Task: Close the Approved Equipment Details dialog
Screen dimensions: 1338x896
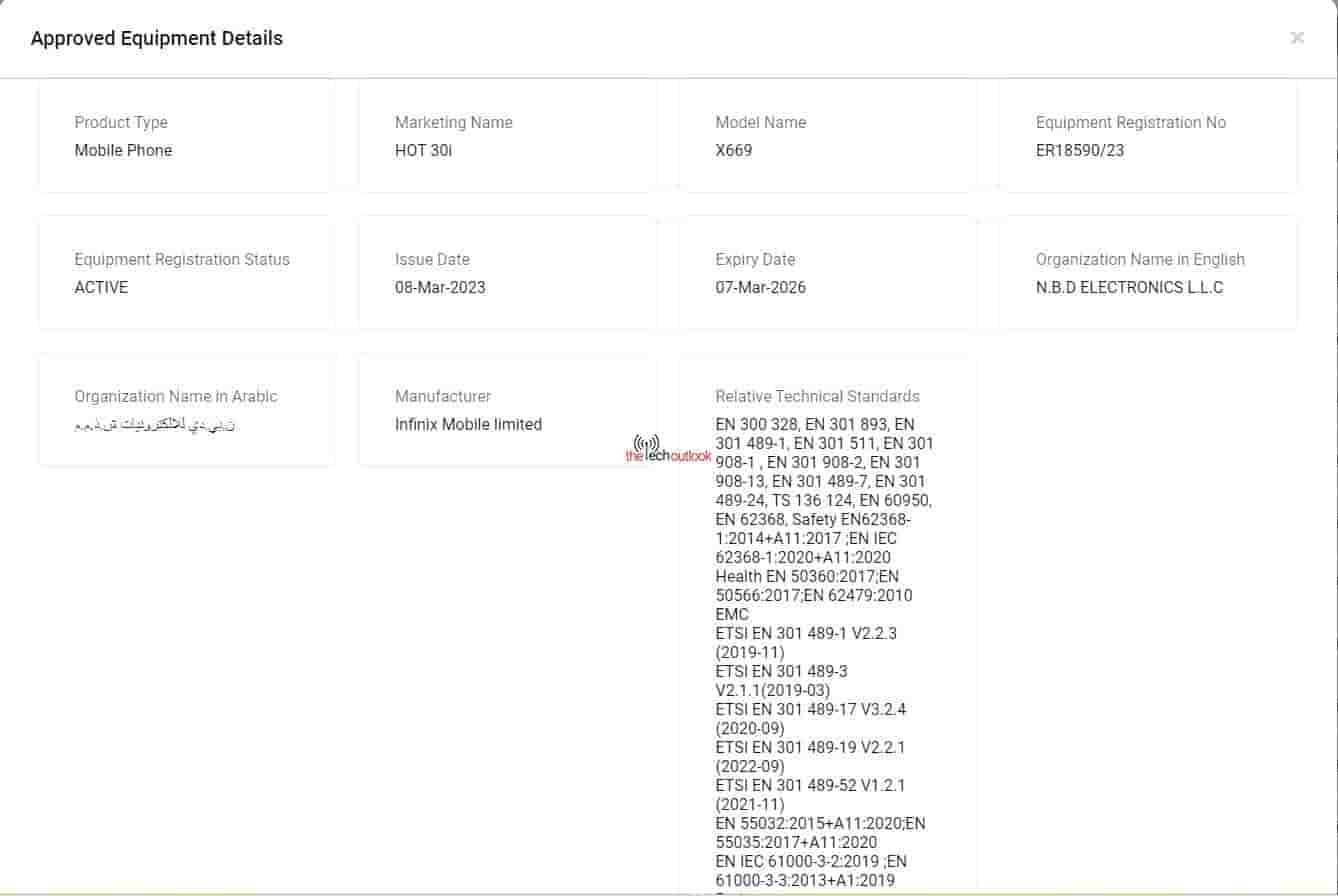Action: (x=1297, y=38)
